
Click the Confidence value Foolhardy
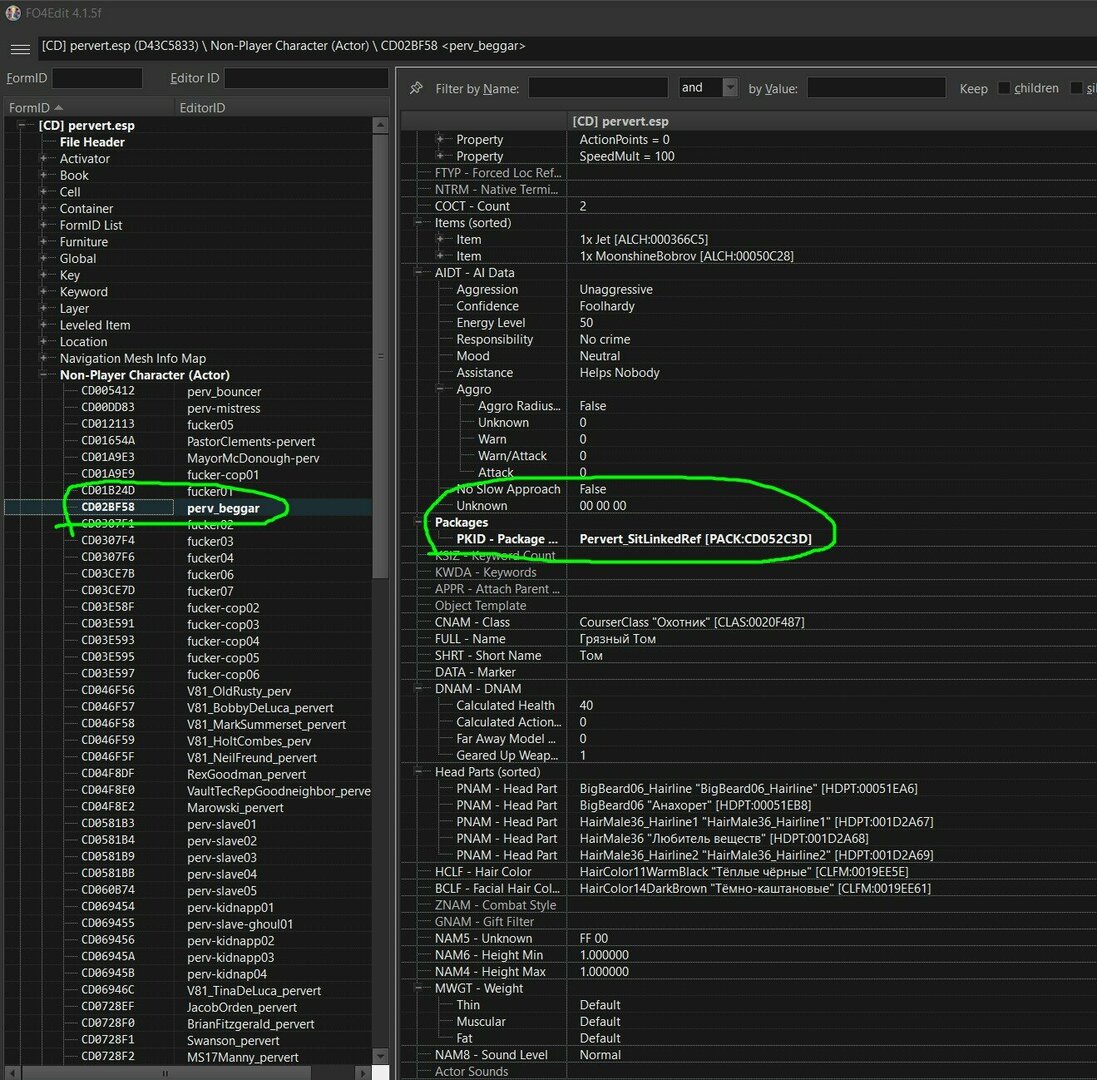click(x=607, y=306)
